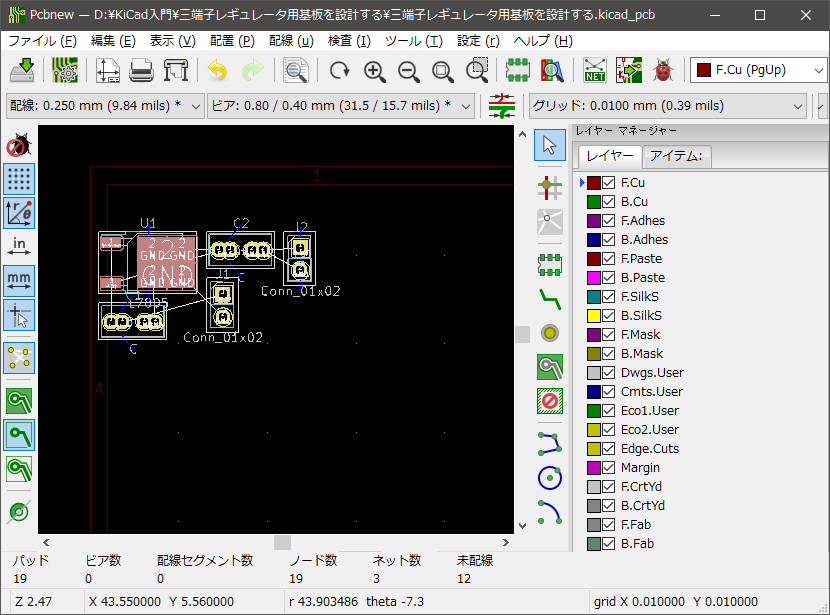
Task: Toggle Edge.Cuts layer visibility checkbox
Action: click(x=608, y=449)
